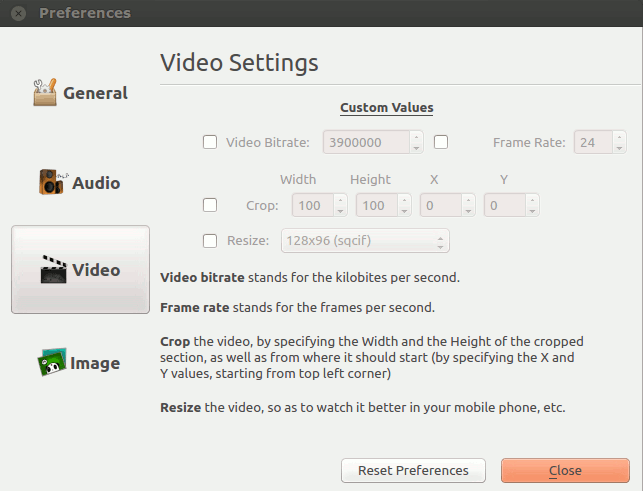The height and width of the screenshot is (491, 643).
Task: Close the Preferences window via title bar
Action: point(18,13)
